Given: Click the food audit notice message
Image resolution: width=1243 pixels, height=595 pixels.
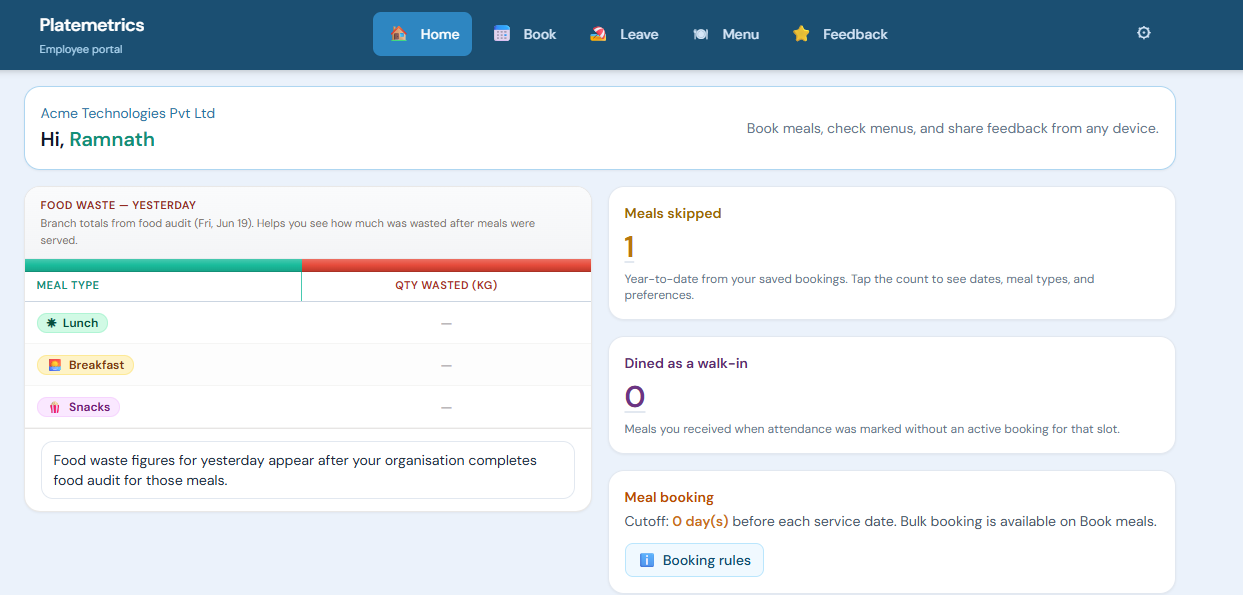Looking at the screenshot, I should coord(308,470).
